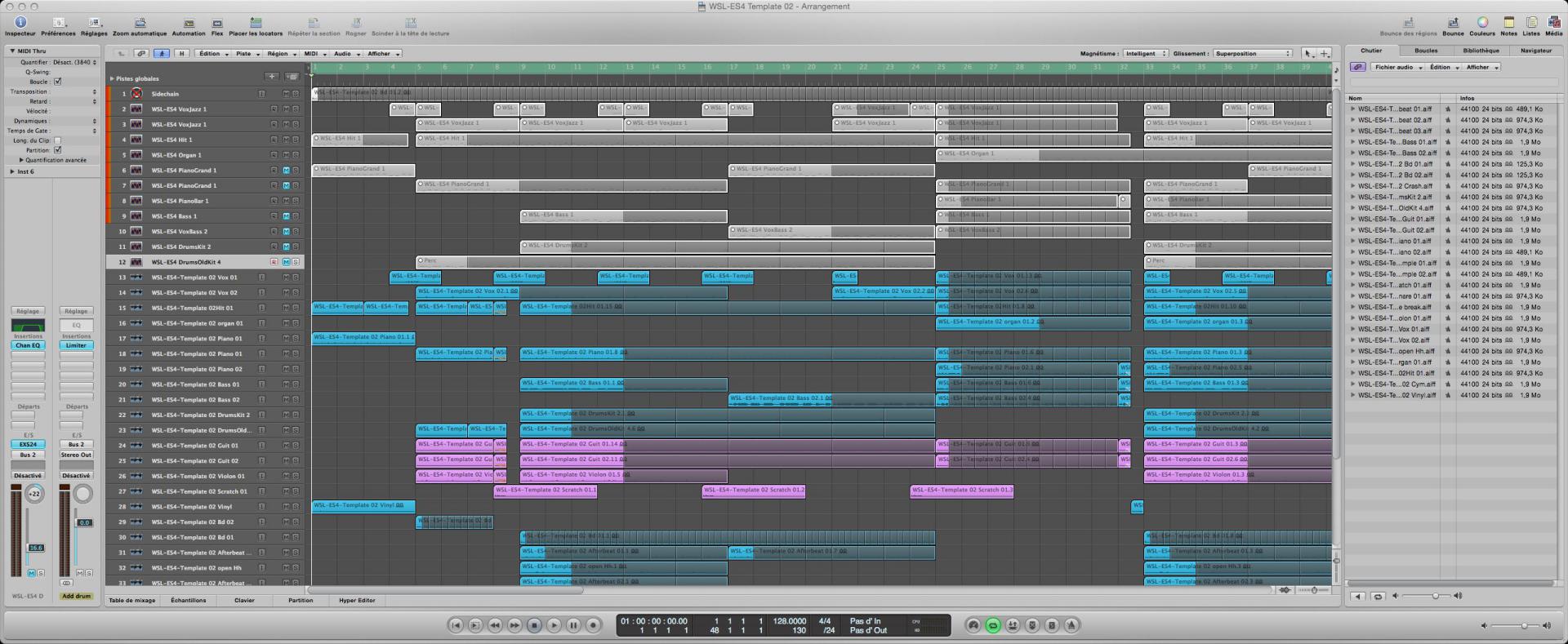1568x644 pixels.
Task: Click the Chan EQ insert slot
Action: 28,345
